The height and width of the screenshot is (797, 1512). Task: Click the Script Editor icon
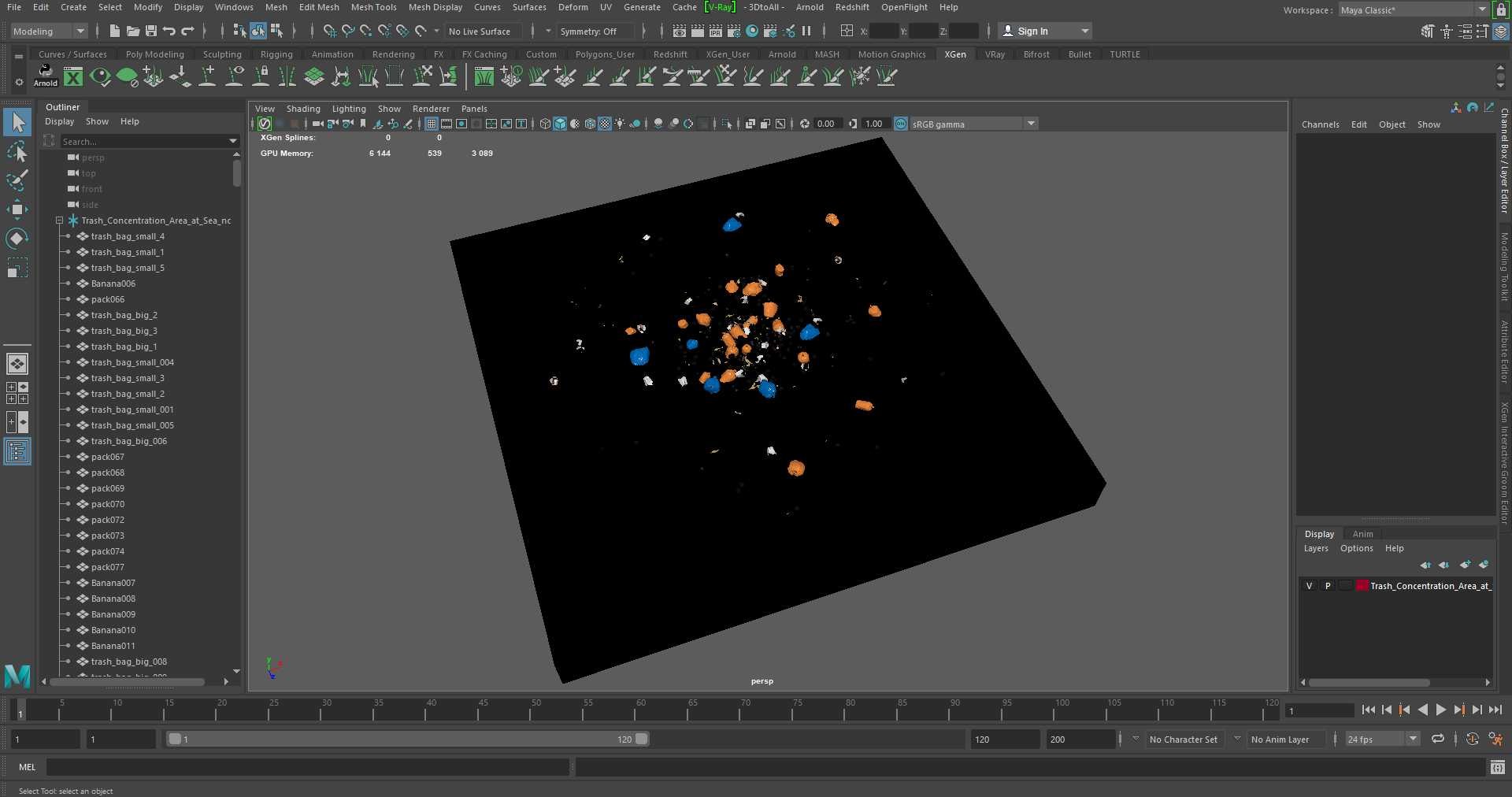1497,767
